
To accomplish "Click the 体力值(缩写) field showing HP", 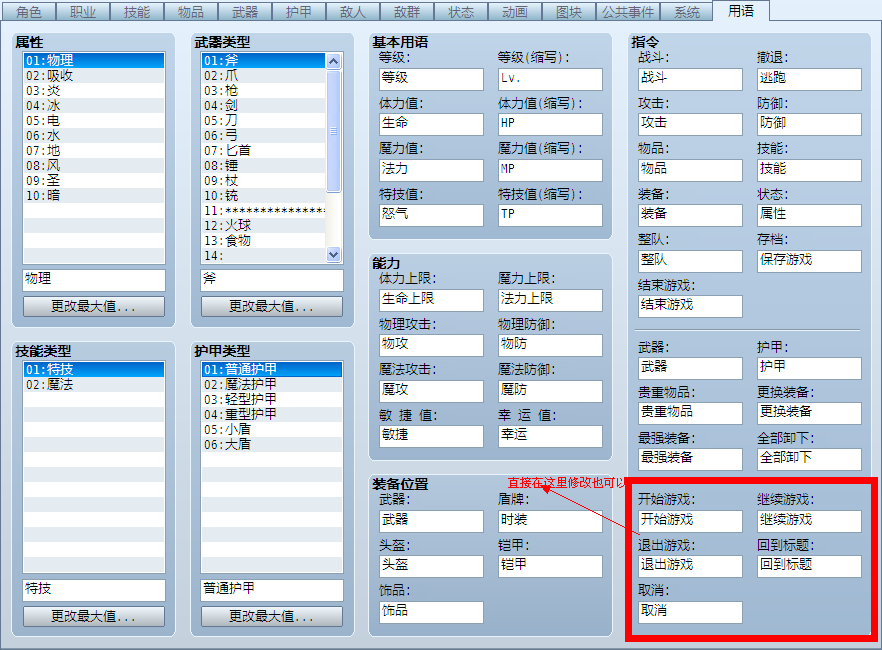I will pyautogui.click(x=550, y=124).
